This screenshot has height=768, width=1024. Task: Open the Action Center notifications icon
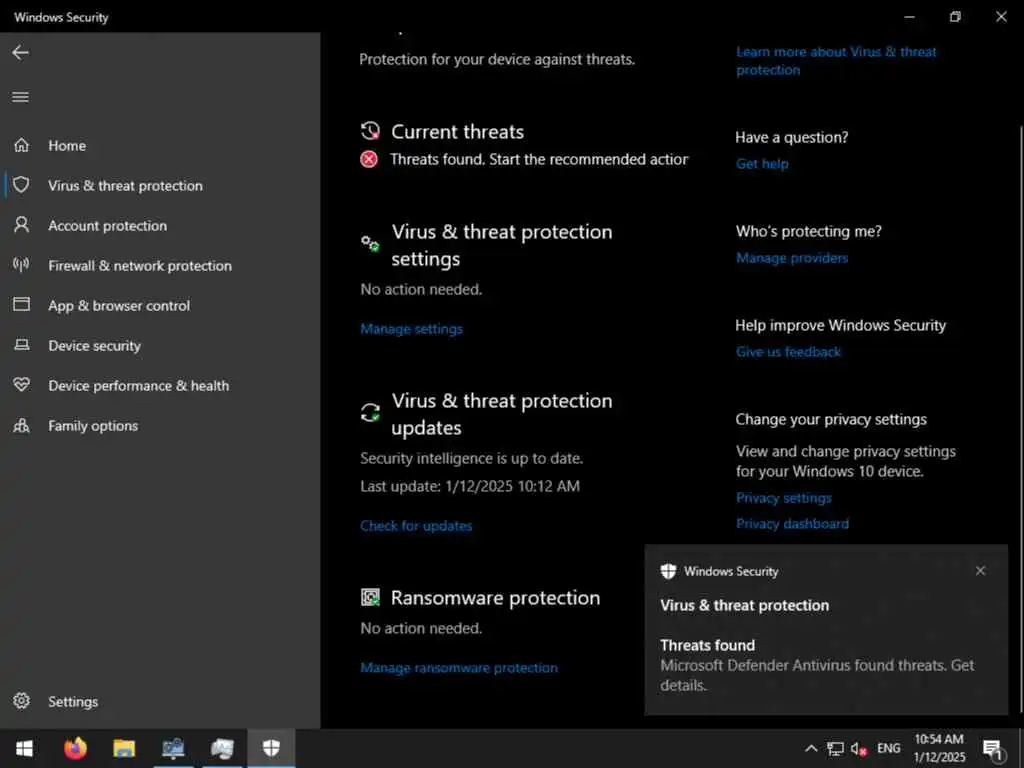[993, 750]
